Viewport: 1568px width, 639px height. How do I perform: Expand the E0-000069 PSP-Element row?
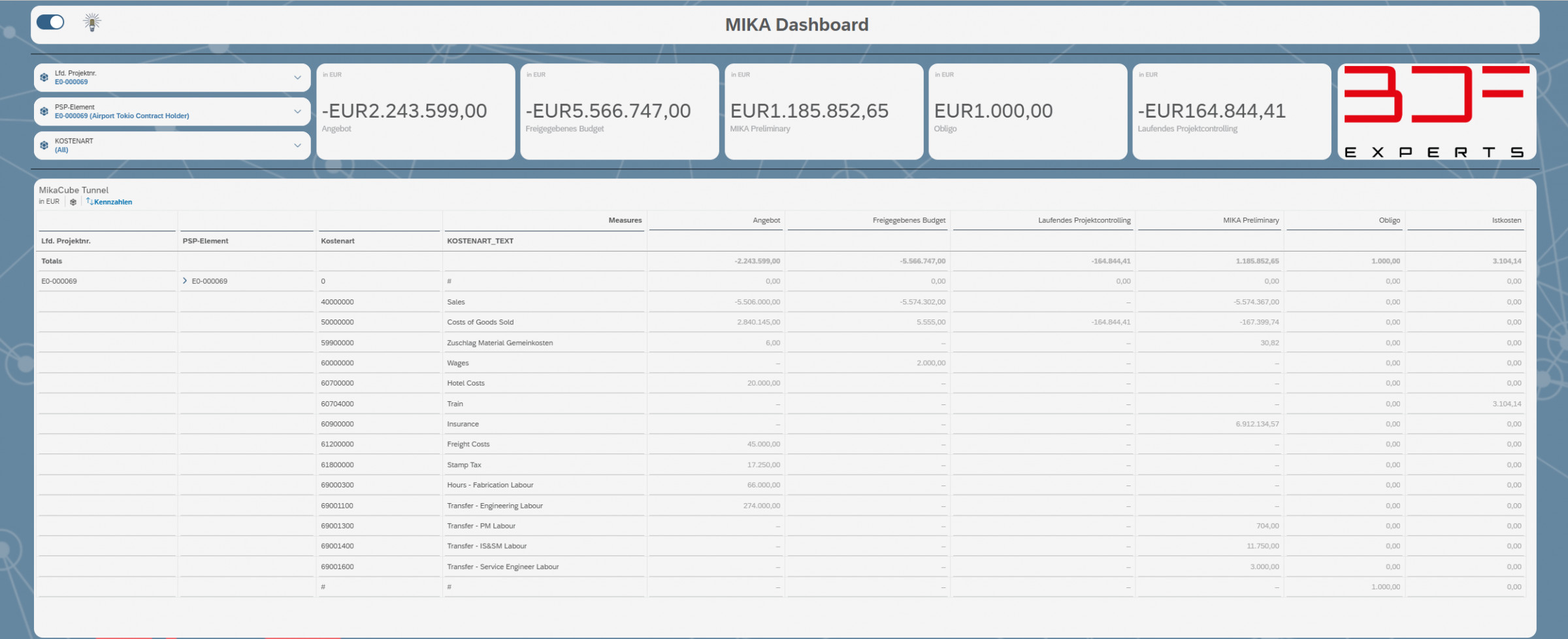185,281
